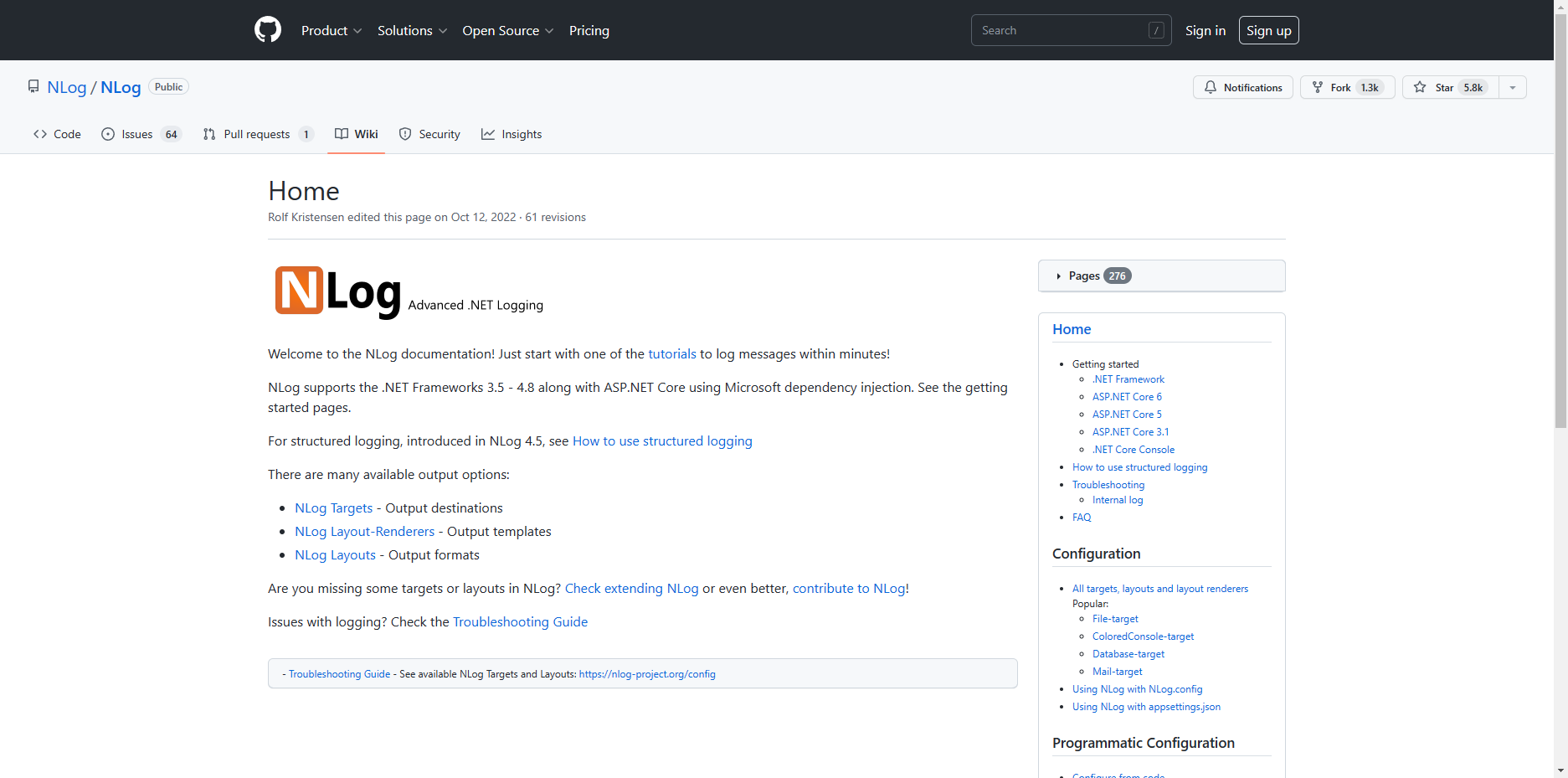Open All targets, layouts and layout renderers
Viewport: 1568px width, 778px height.
[x=1160, y=589]
